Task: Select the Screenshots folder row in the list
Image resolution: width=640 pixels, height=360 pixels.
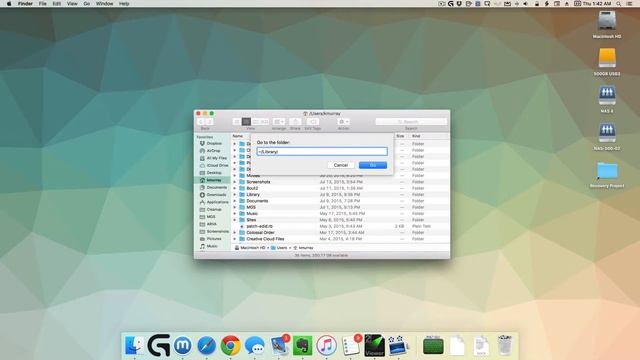Action: 340,182
